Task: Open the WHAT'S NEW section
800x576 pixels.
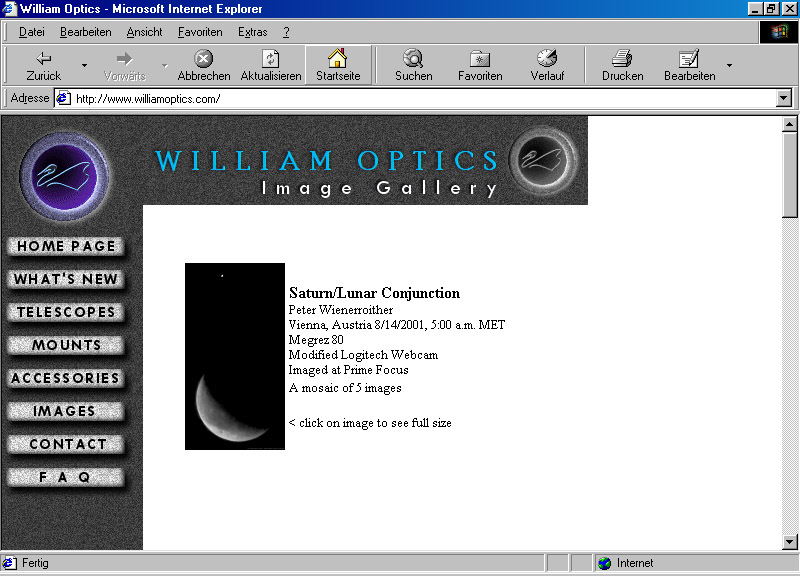Action: (66, 279)
